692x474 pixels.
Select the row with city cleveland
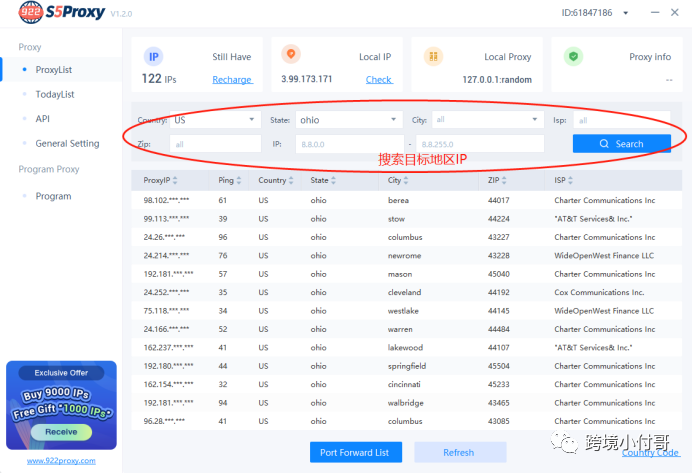point(406,293)
